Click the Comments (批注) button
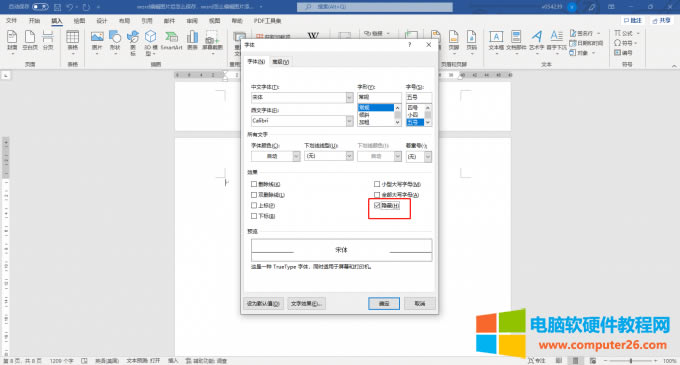This screenshot has width=680, height=365. coord(632,21)
